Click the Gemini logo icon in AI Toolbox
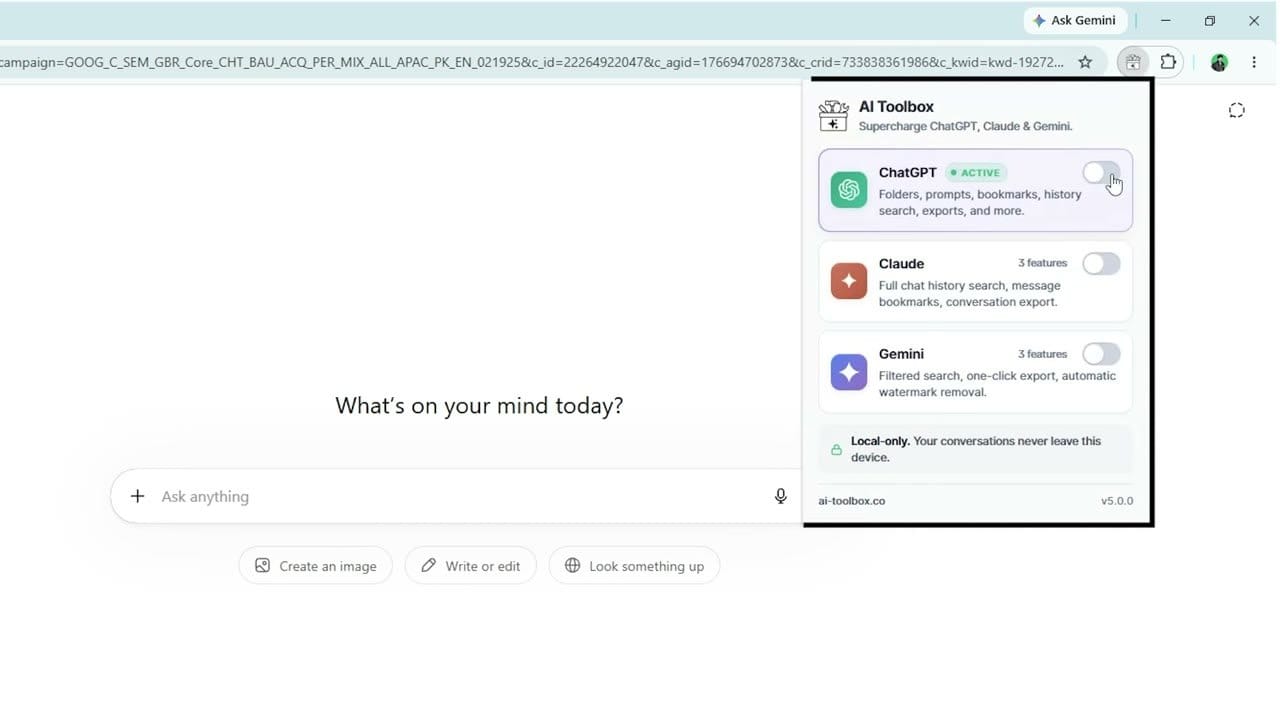The height and width of the screenshot is (720, 1280). 849,372
